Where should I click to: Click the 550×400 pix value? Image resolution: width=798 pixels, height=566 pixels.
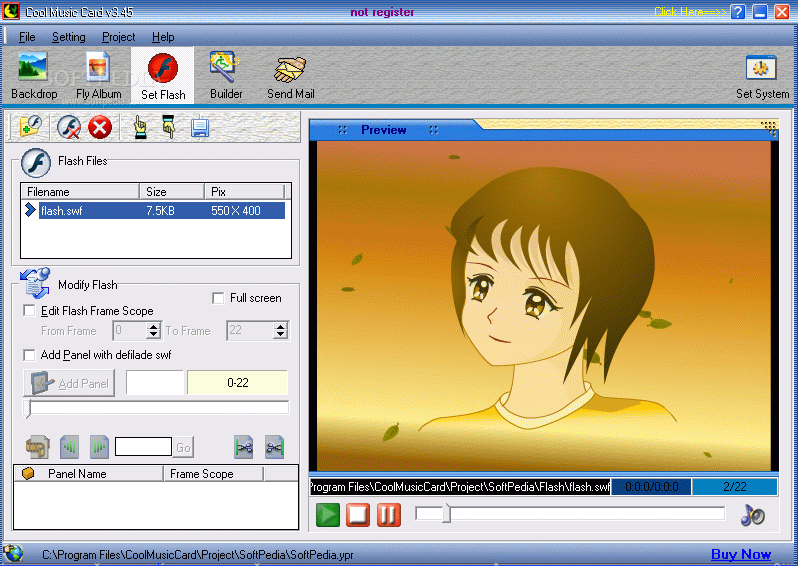[x=236, y=211]
